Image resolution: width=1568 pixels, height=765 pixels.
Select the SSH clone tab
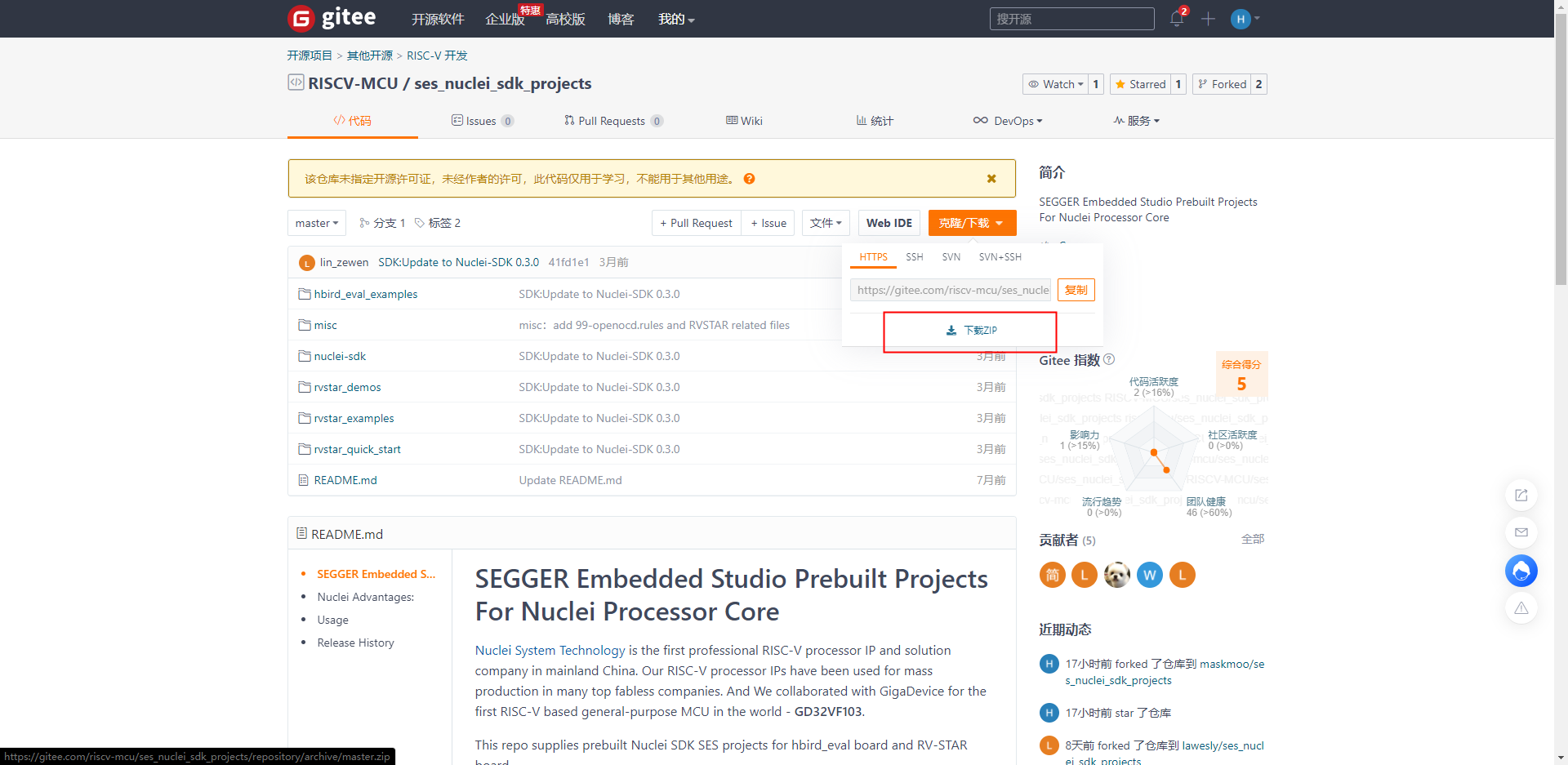pos(914,257)
